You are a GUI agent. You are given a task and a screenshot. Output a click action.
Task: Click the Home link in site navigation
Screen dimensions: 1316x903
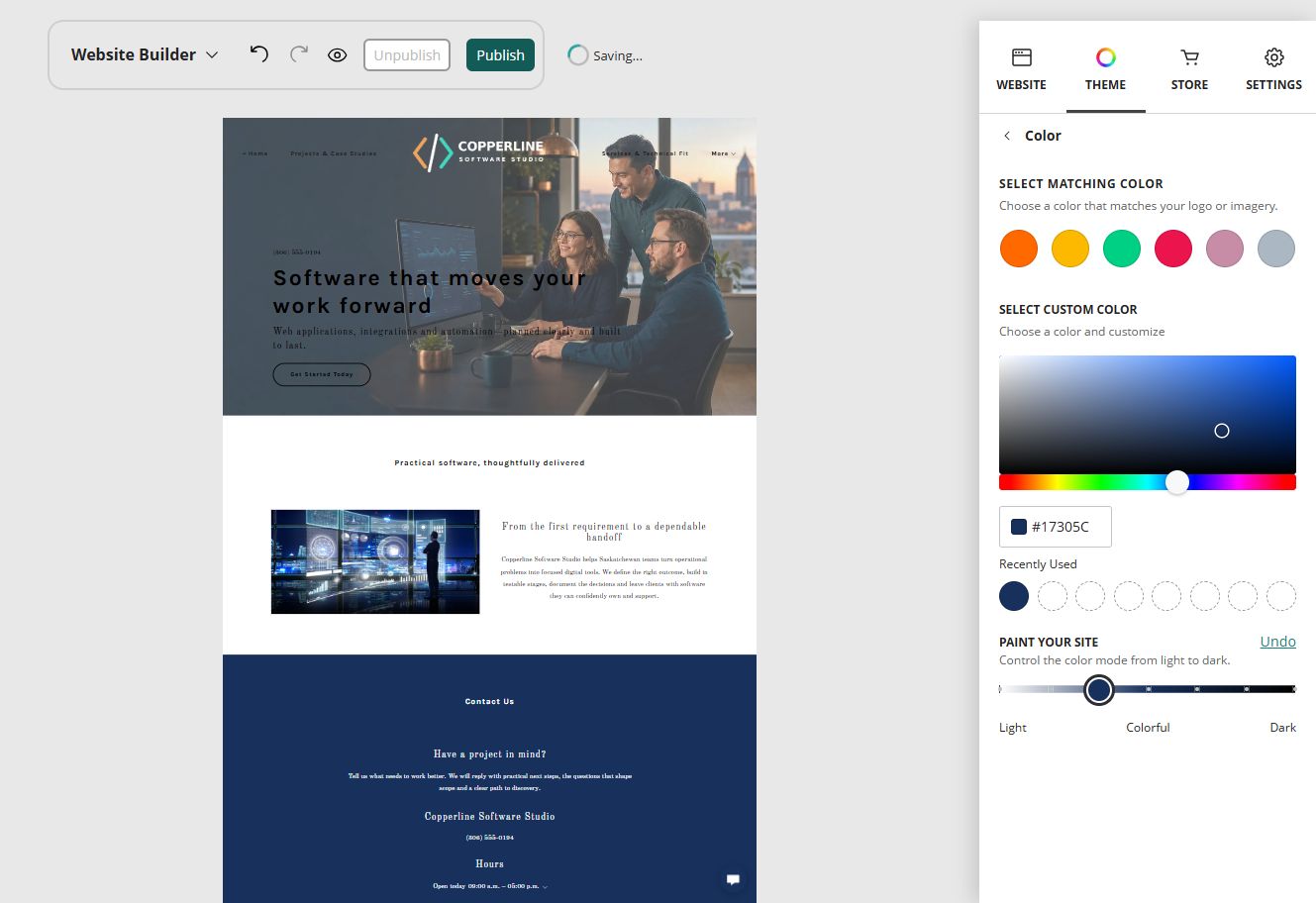point(255,153)
